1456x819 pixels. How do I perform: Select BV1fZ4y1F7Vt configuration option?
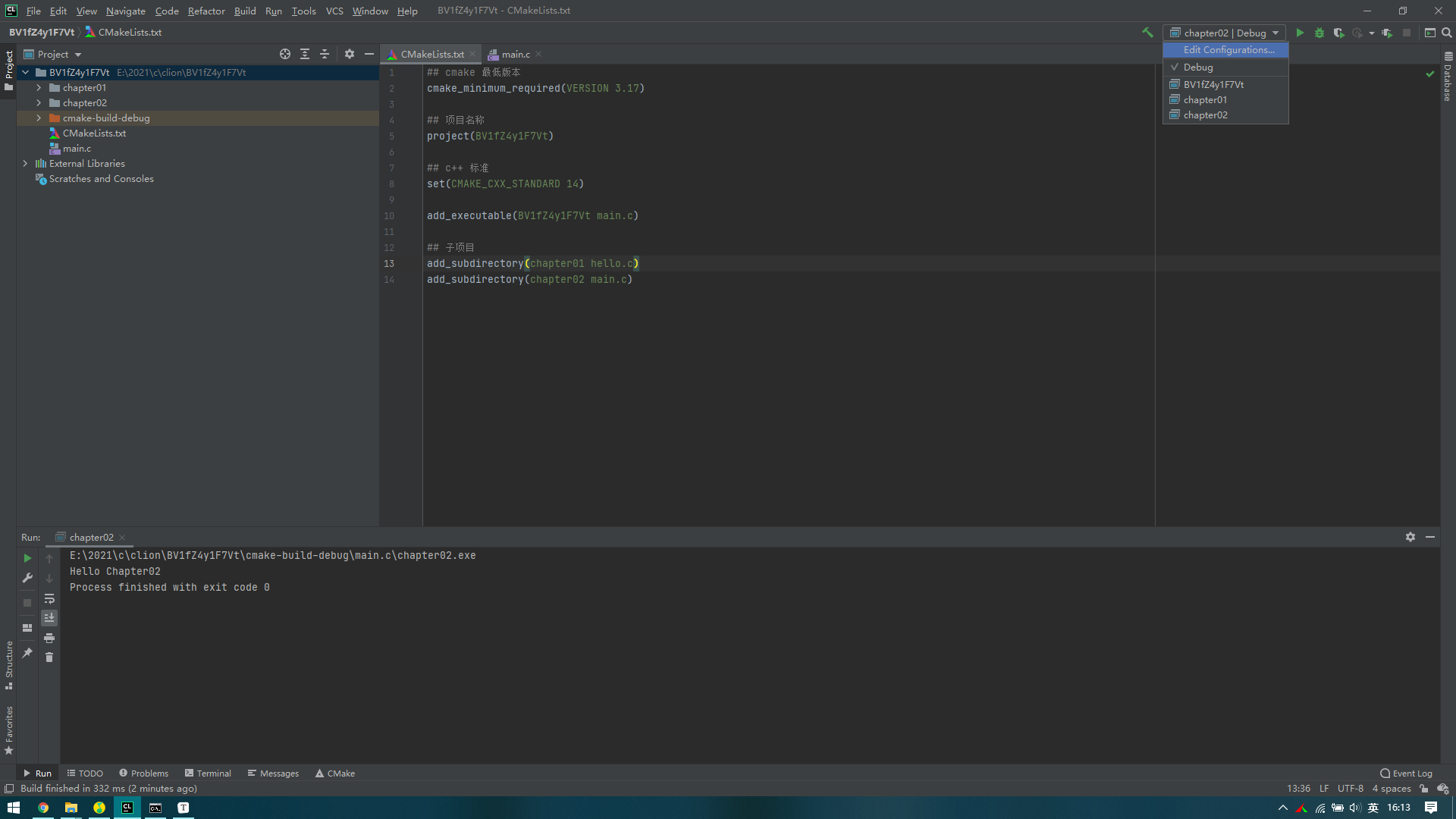coord(1213,84)
